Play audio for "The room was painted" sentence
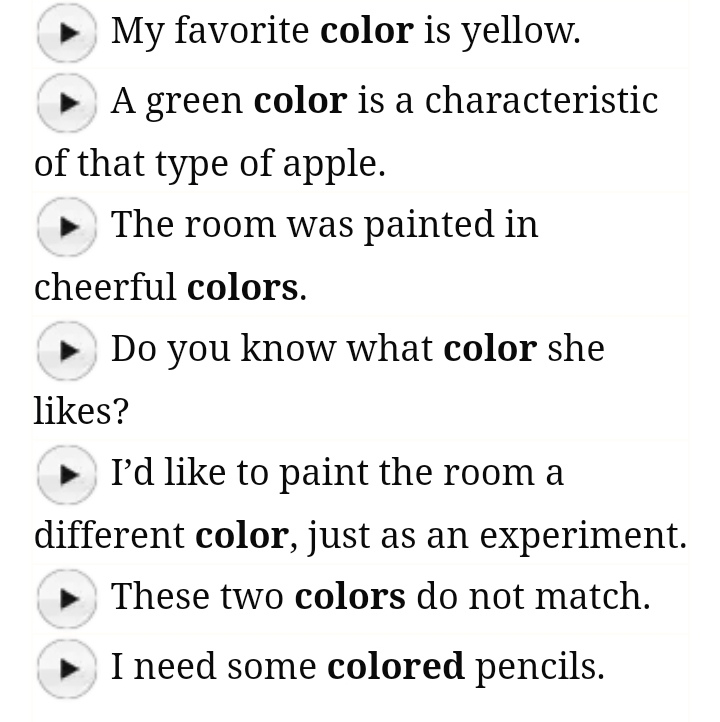The height and width of the screenshot is (722, 720). [66, 227]
